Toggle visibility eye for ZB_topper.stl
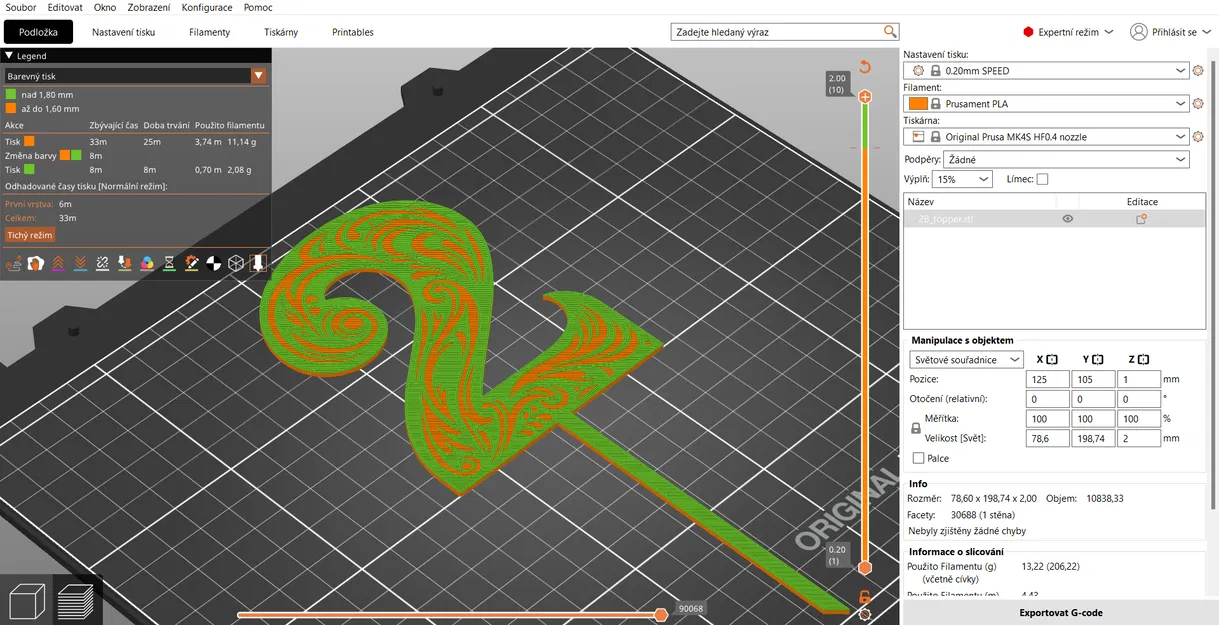Image resolution: width=1219 pixels, height=625 pixels. 1068,219
